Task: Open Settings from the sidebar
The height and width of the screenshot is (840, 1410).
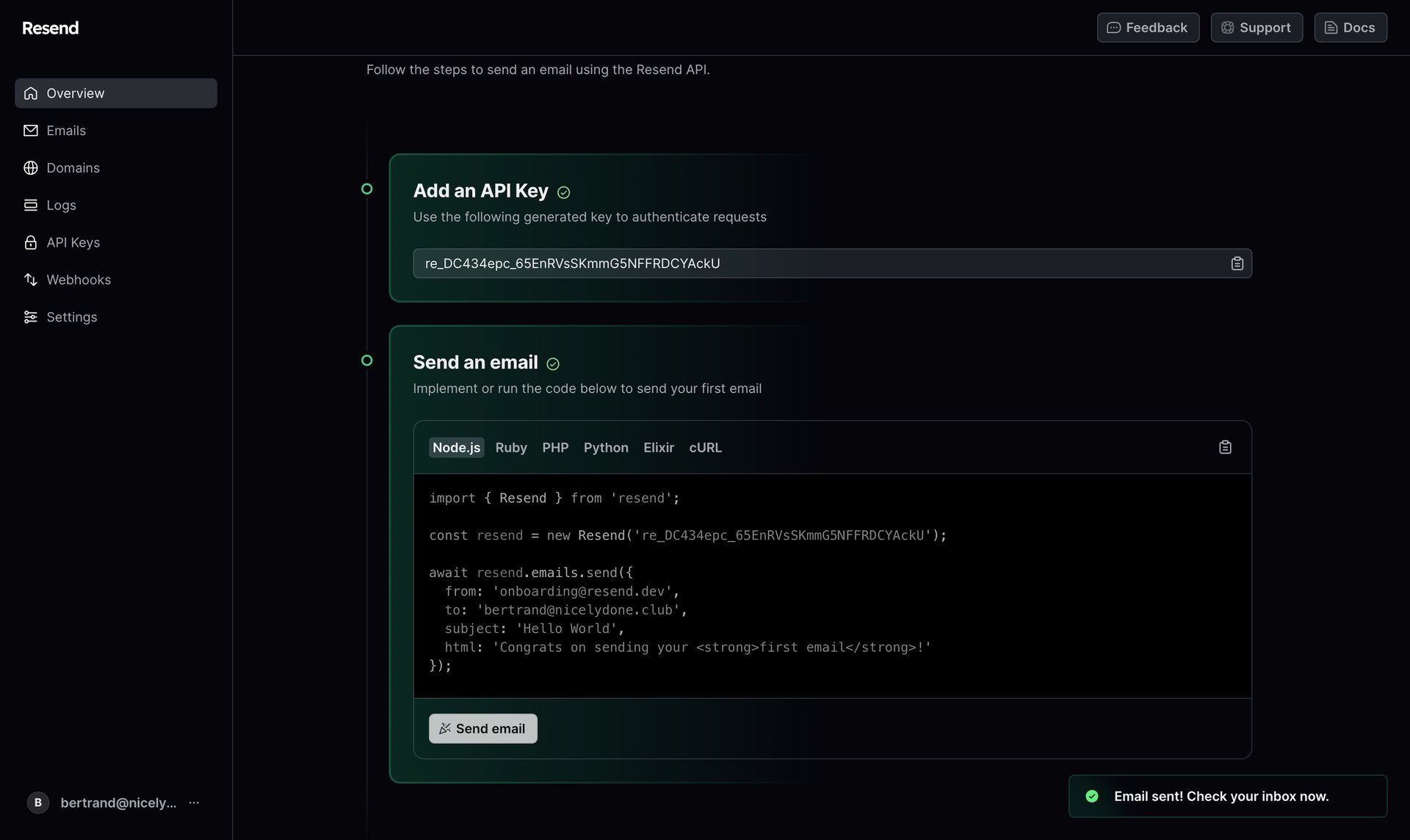Action: click(x=71, y=316)
